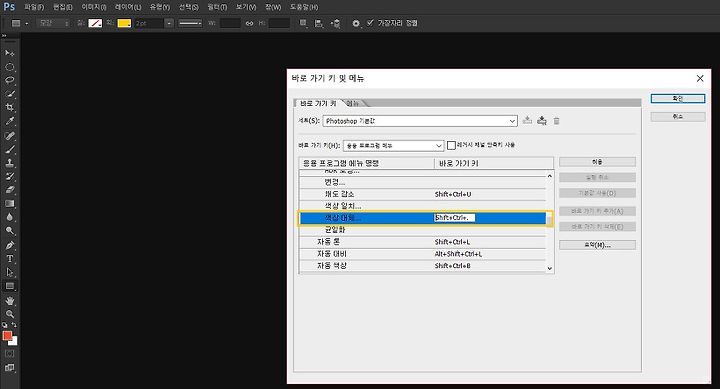
Task: Select the Zoom tool
Action: [x=10, y=314]
